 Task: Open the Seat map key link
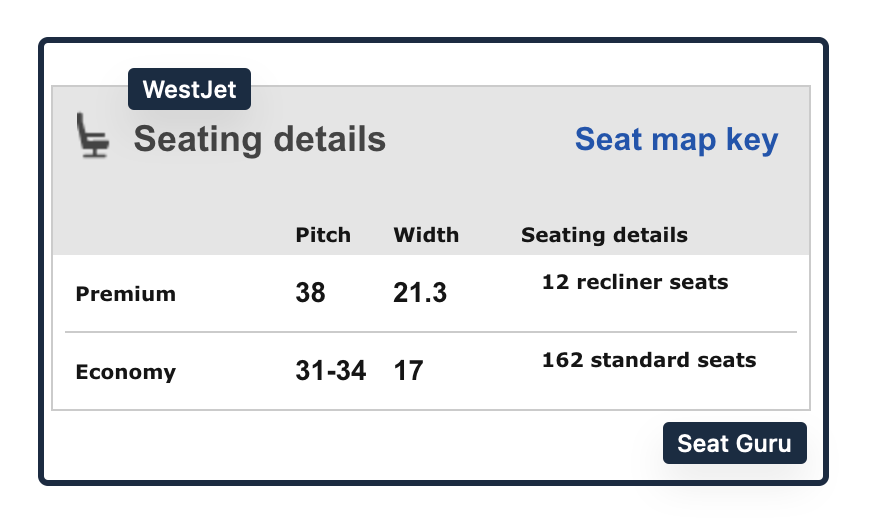[x=676, y=139]
